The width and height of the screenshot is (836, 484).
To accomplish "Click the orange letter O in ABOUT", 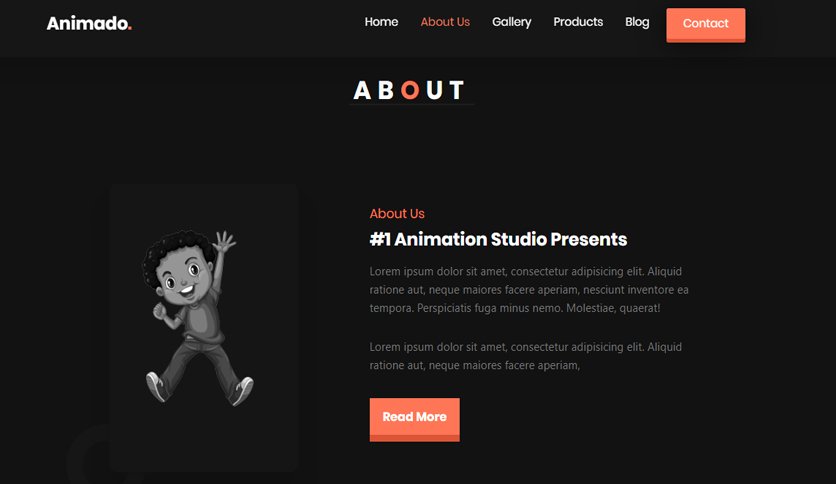I will click(409, 90).
